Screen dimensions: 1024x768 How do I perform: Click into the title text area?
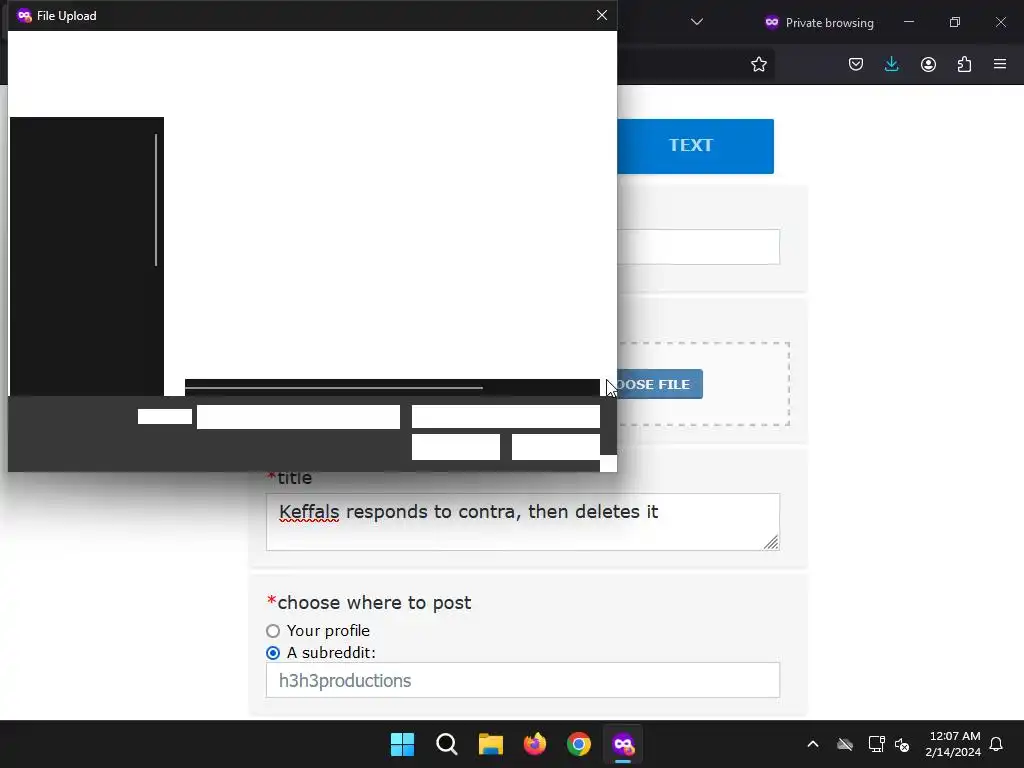tap(522, 522)
